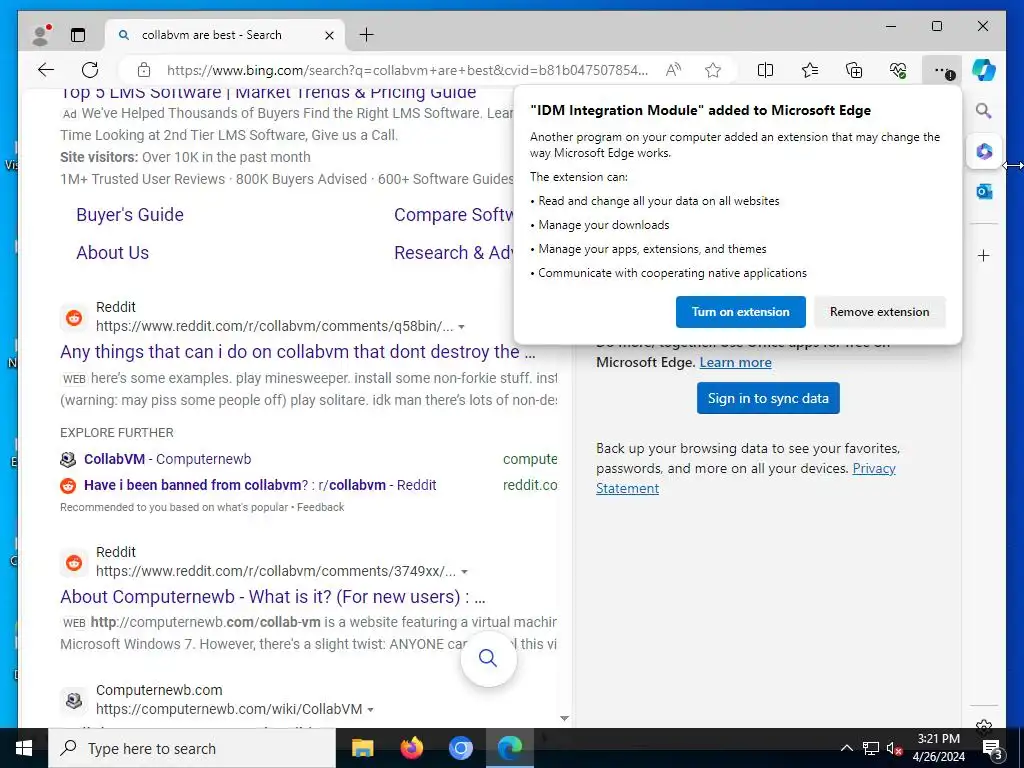Open the Copilot icon
The height and width of the screenshot is (768, 1024).
click(984, 70)
